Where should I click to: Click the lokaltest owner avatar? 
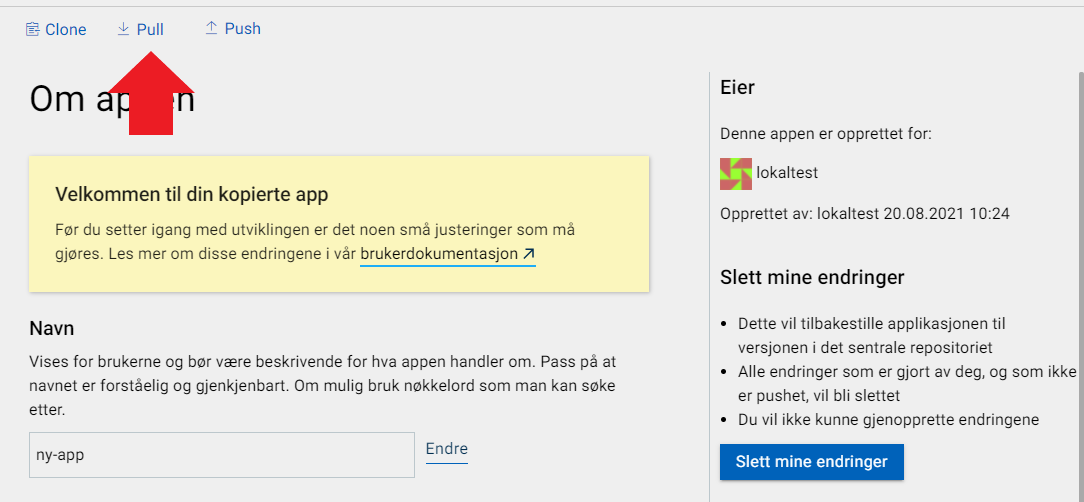click(x=736, y=173)
